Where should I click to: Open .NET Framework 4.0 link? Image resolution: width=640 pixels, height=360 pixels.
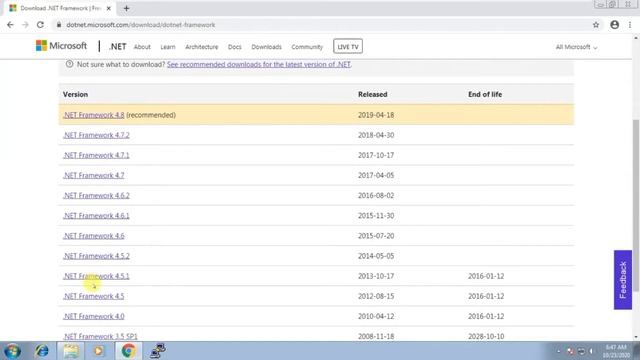tap(93, 316)
